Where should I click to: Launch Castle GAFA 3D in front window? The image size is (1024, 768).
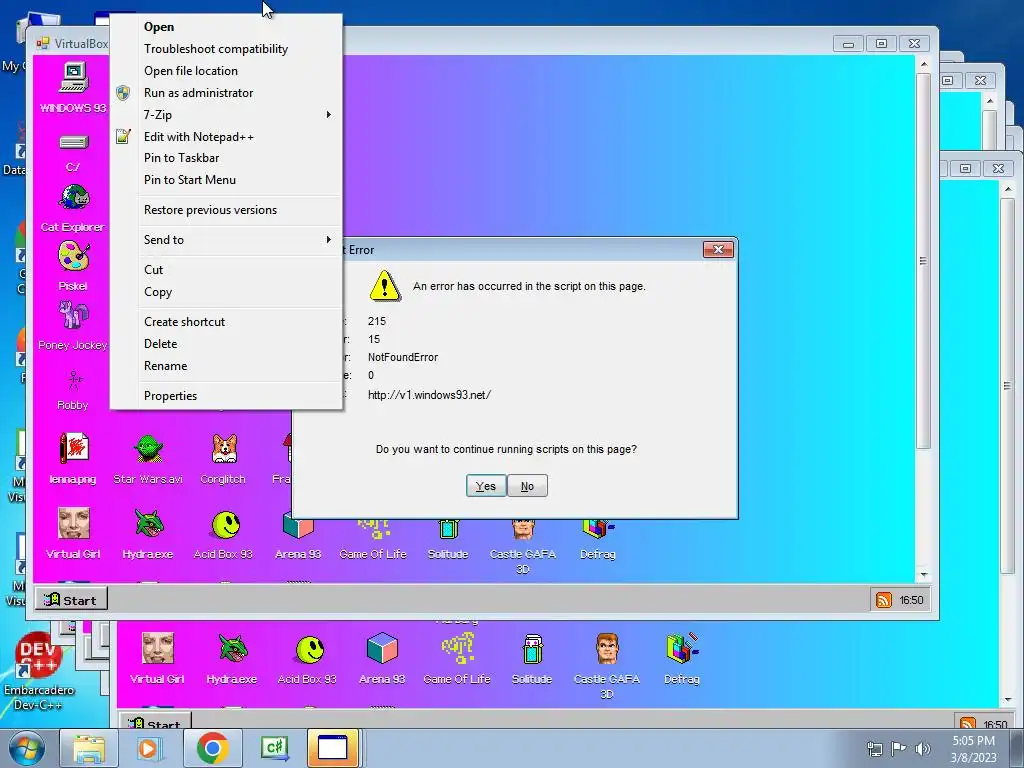tap(523, 529)
